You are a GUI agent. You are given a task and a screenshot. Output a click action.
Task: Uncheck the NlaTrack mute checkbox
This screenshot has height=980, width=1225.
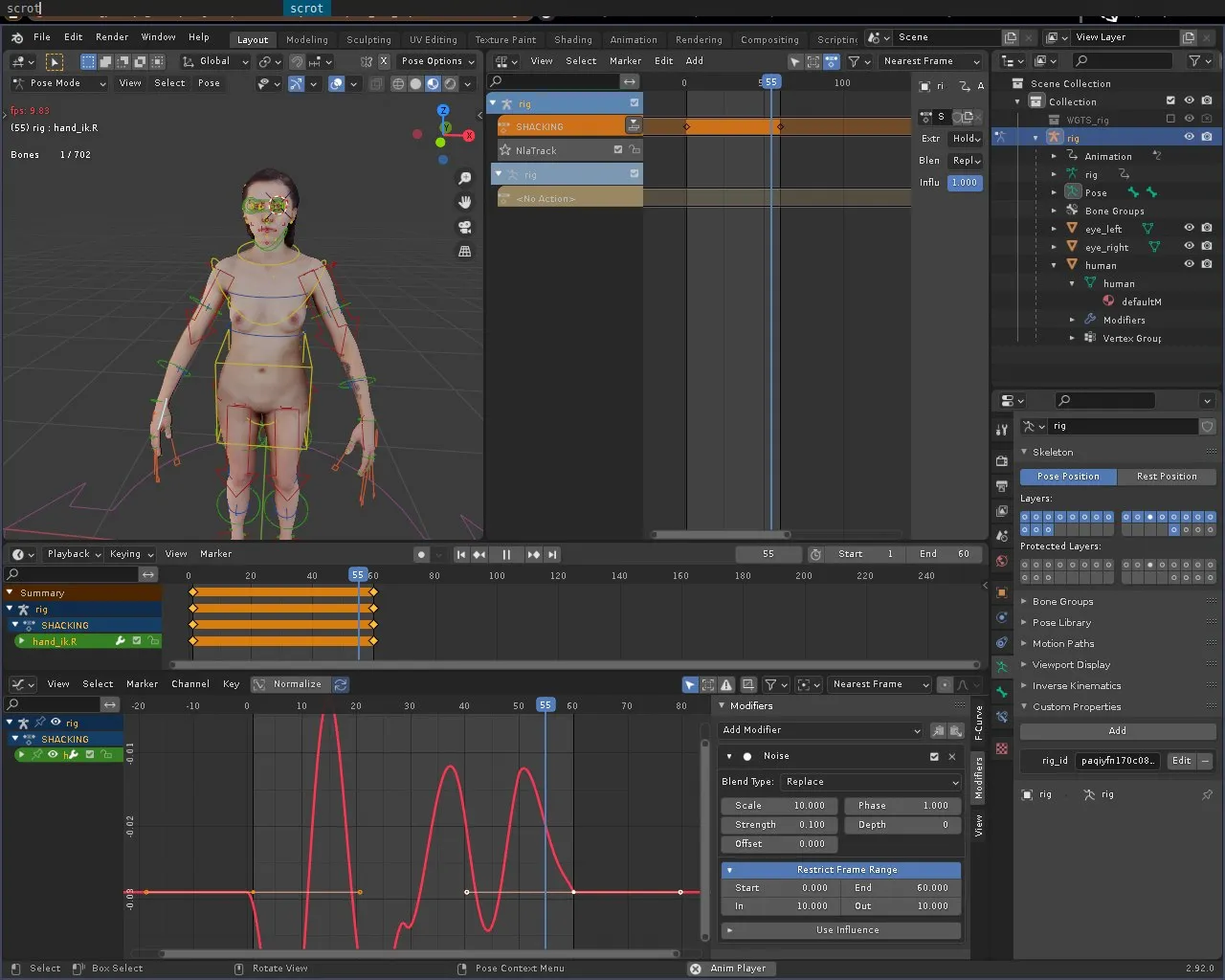click(618, 150)
